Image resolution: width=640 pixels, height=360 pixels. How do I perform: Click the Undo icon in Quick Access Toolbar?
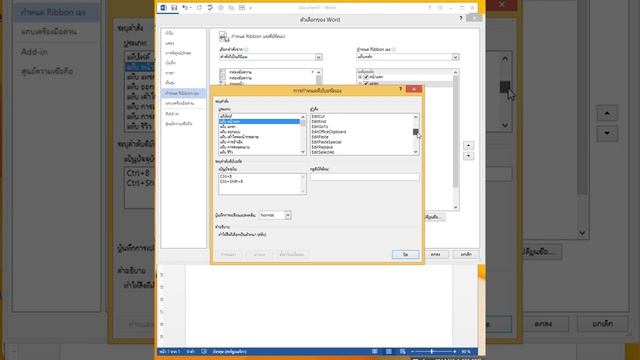185,8
